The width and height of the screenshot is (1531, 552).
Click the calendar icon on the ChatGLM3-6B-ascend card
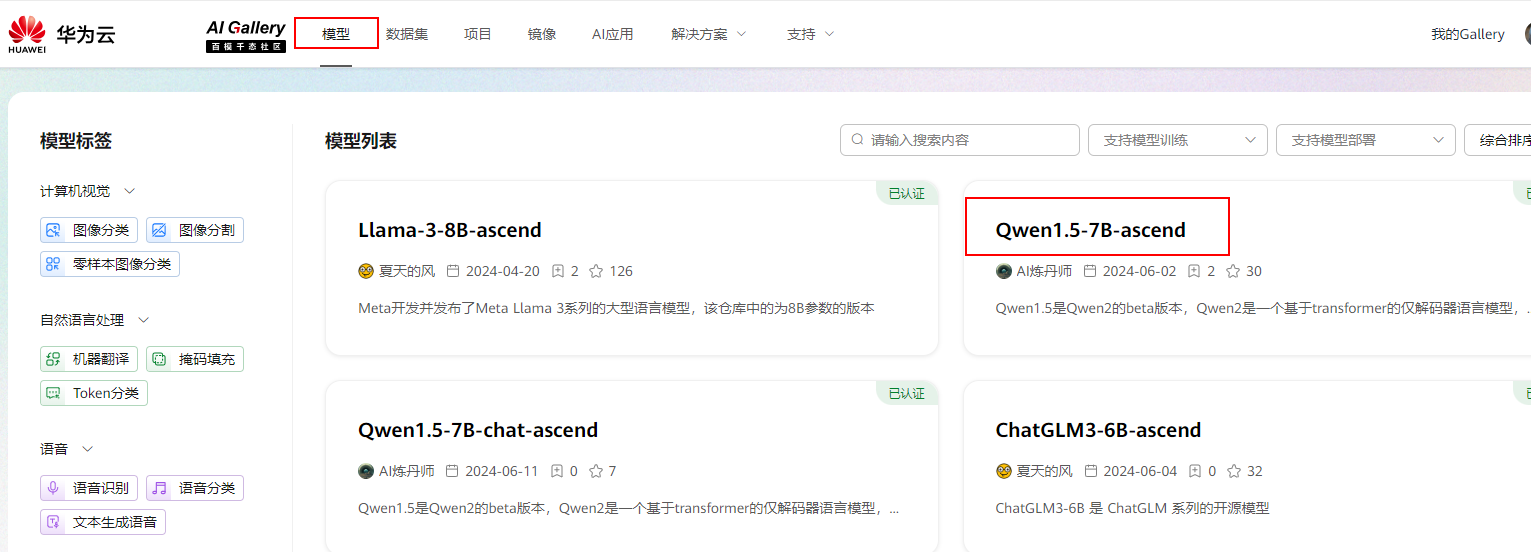1091,471
